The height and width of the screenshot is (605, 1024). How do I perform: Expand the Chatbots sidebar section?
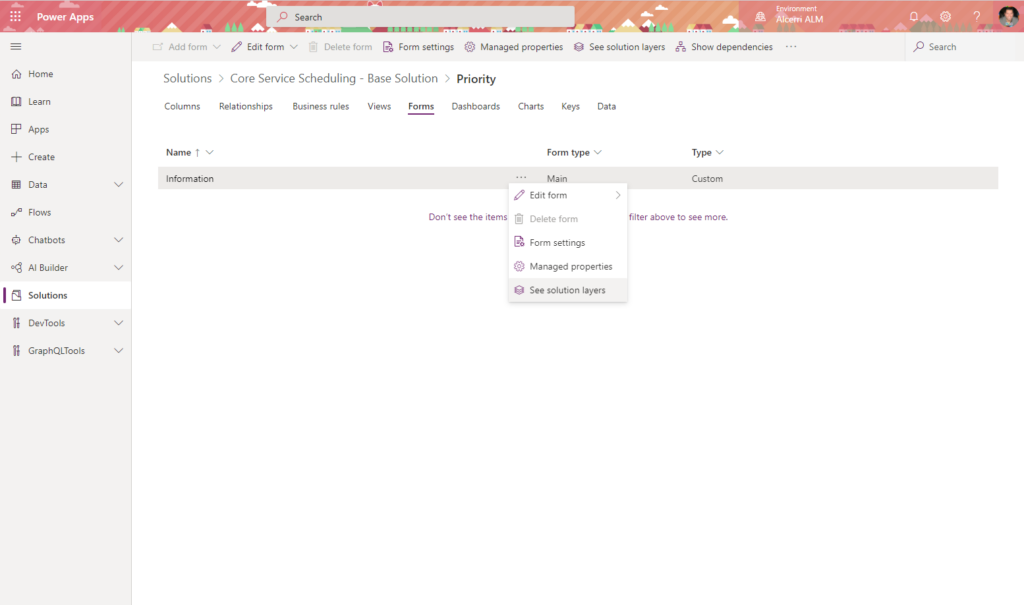click(119, 240)
